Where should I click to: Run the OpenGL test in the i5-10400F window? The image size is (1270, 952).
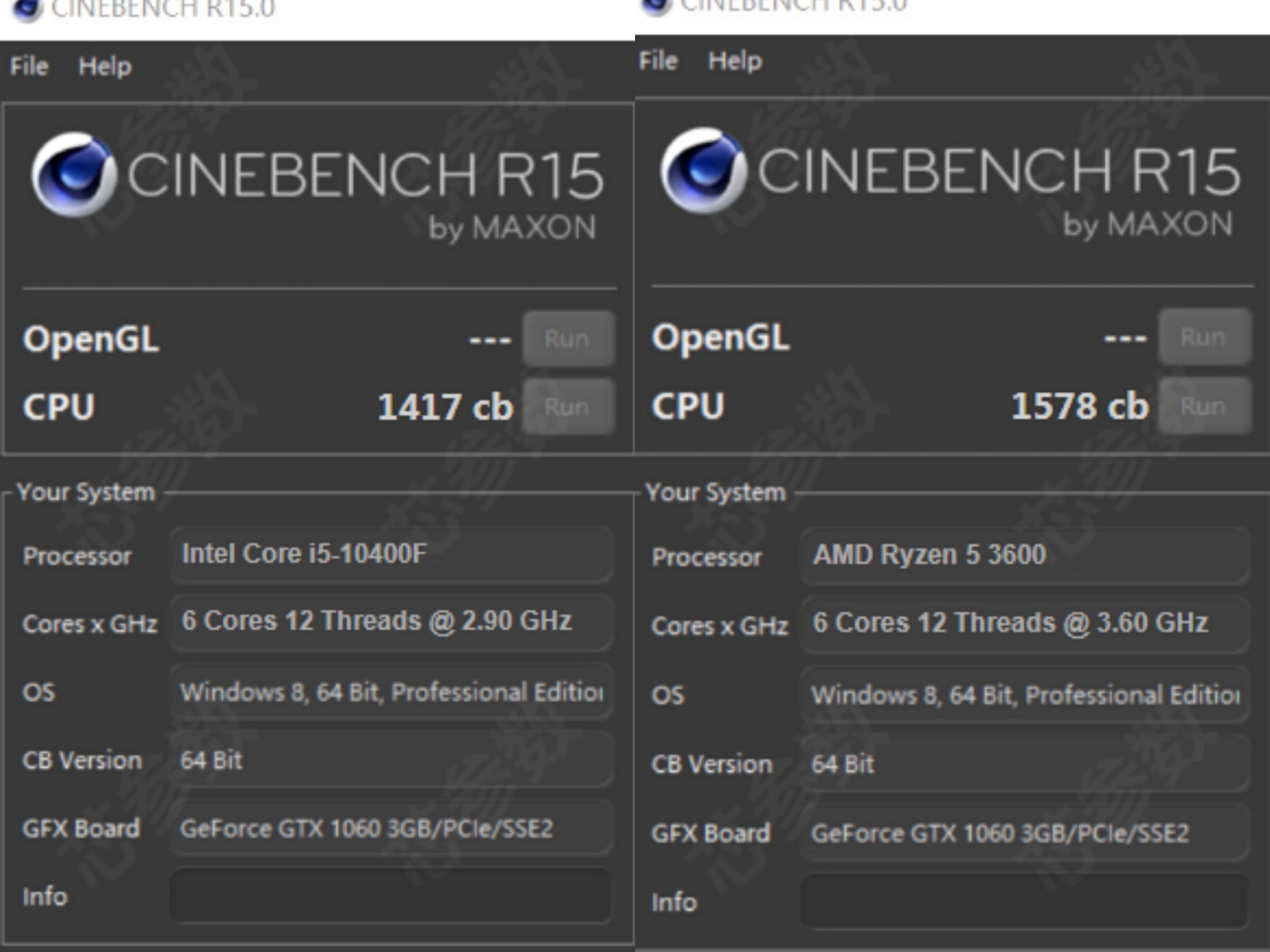coord(568,338)
